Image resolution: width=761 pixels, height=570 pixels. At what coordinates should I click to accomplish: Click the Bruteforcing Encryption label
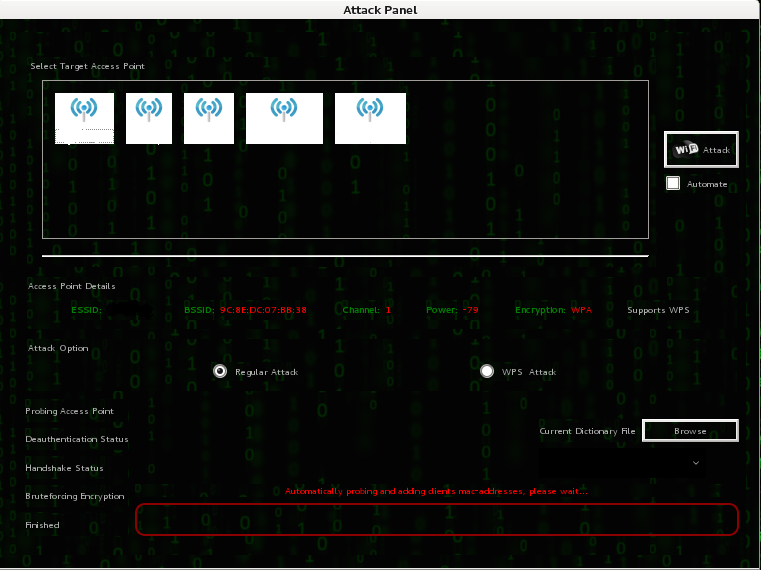tap(75, 496)
